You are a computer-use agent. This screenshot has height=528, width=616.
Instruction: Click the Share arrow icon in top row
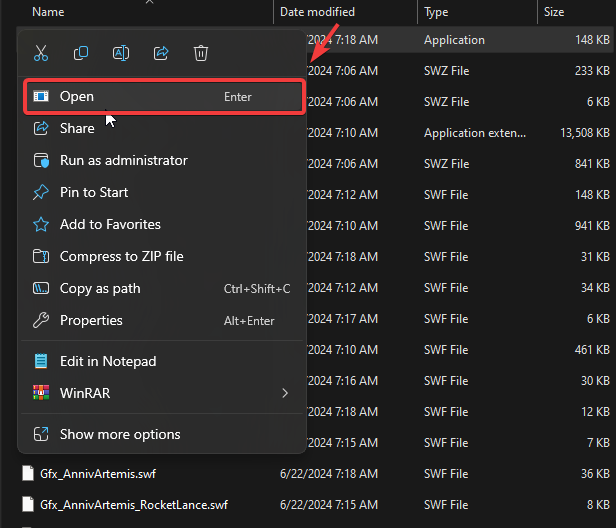[161, 53]
